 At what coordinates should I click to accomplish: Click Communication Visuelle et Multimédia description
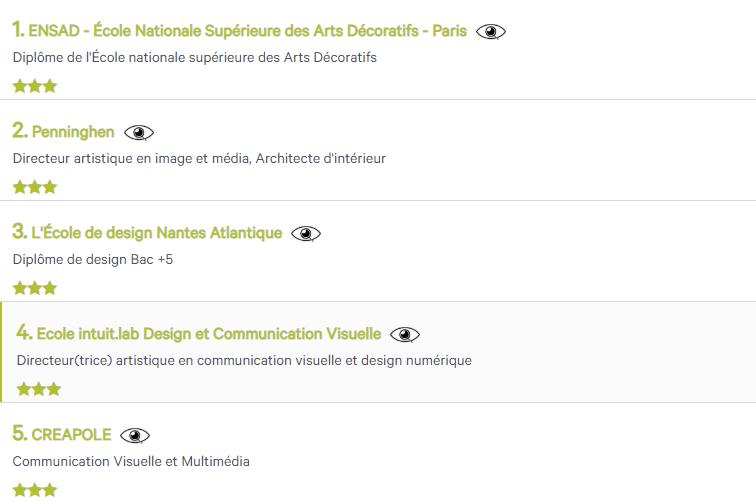pos(131,462)
